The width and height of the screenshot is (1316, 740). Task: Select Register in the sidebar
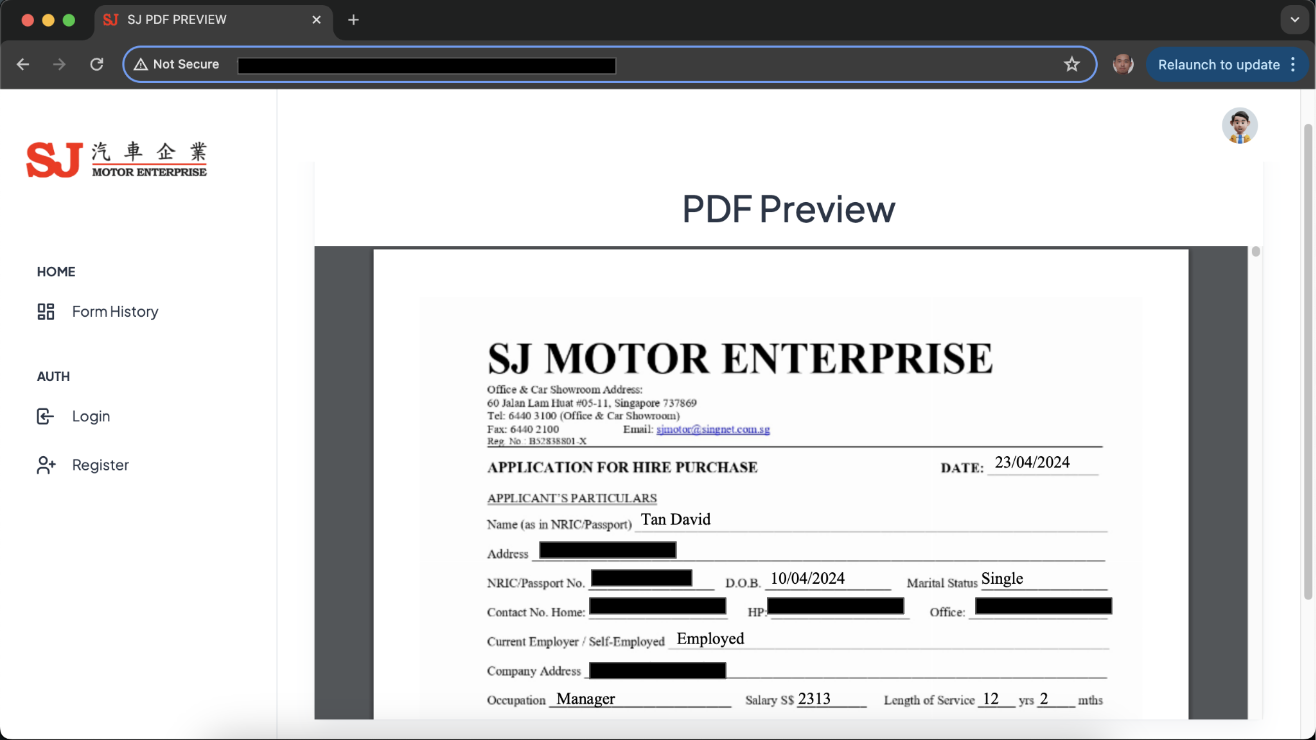[x=100, y=465]
